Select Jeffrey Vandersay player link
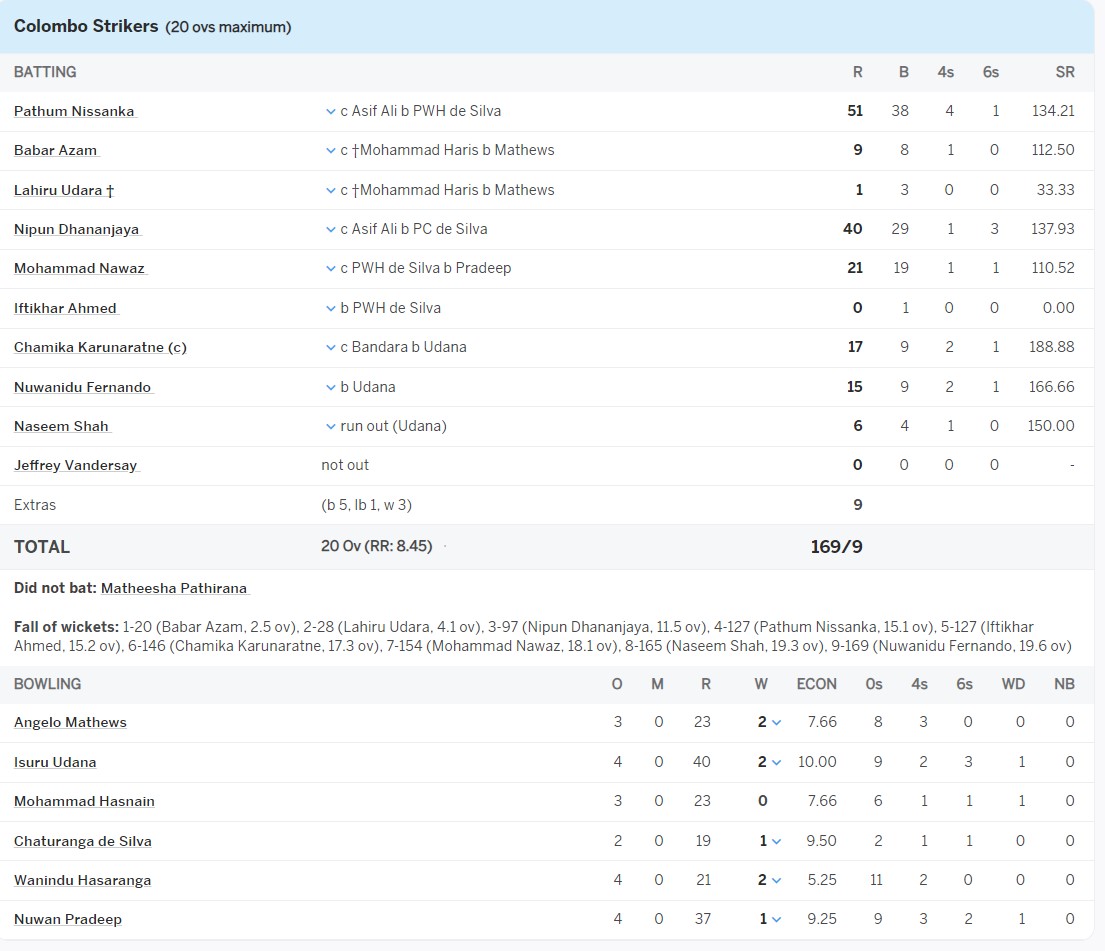This screenshot has width=1105, height=951. point(75,465)
